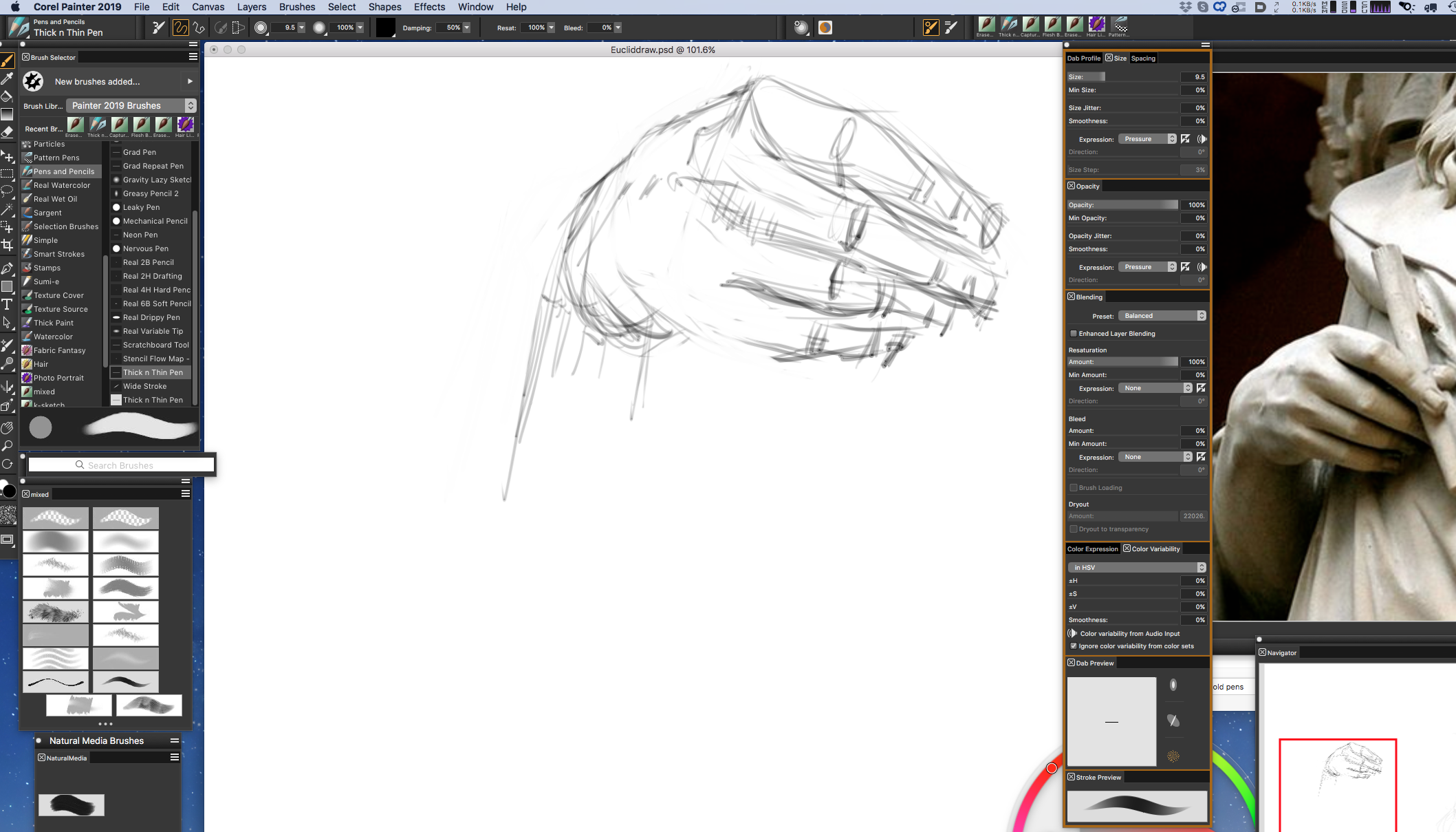Screen dimensions: 1456x832
Task: Toggle Enhanced Layer Blending checkbox
Action: pos(1074,334)
